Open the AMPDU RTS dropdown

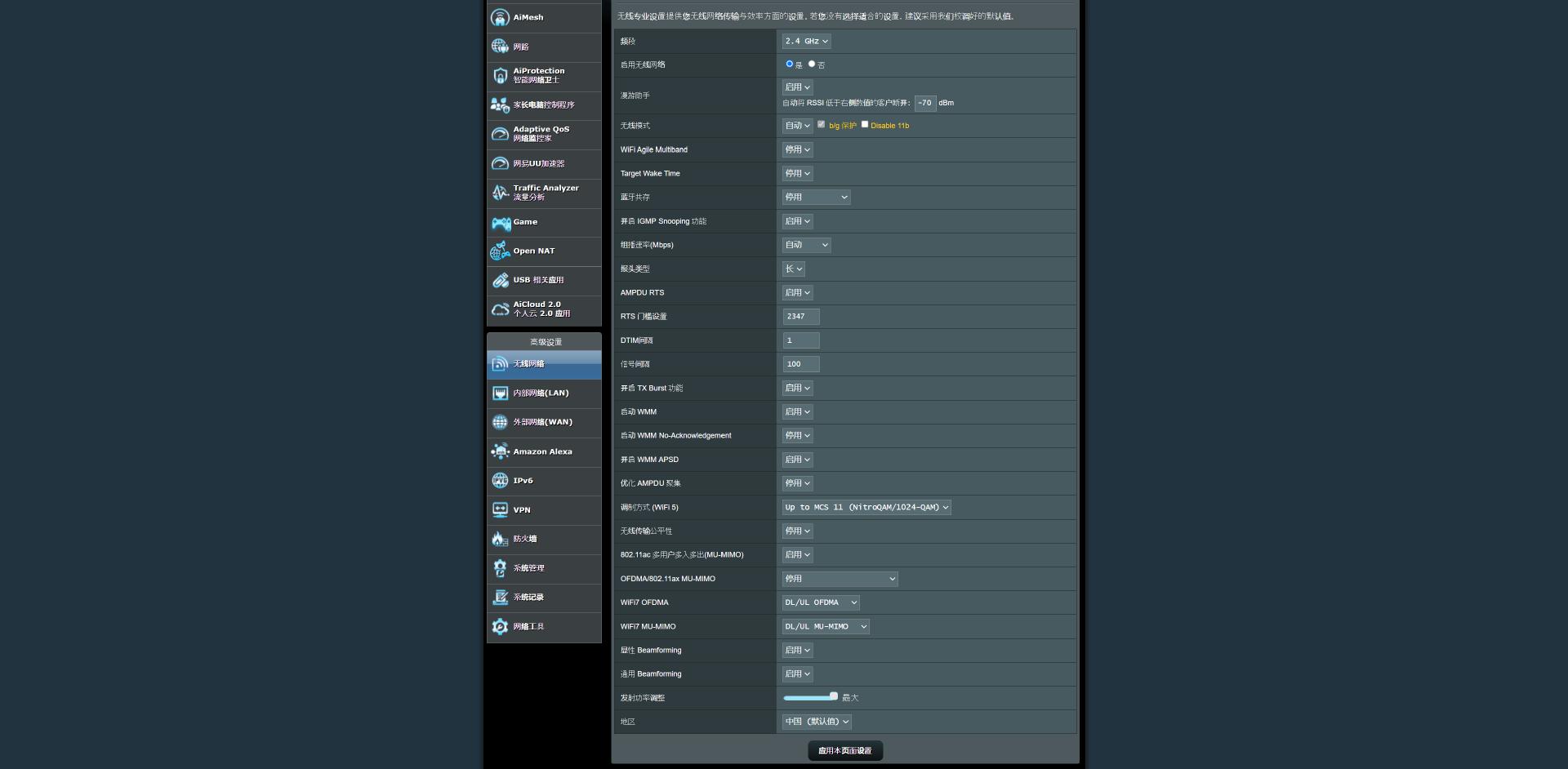[x=798, y=292]
